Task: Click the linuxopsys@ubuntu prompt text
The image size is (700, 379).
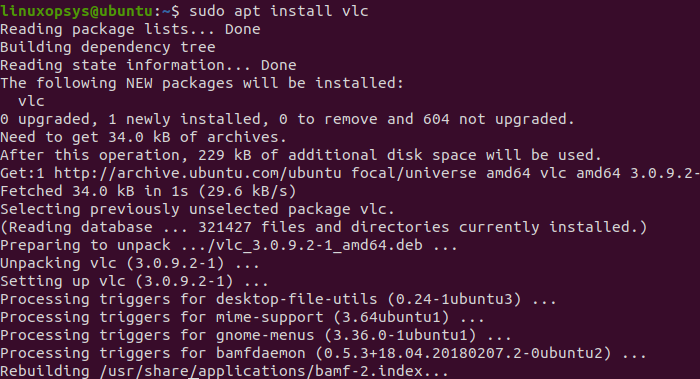Action: [77, 11]
